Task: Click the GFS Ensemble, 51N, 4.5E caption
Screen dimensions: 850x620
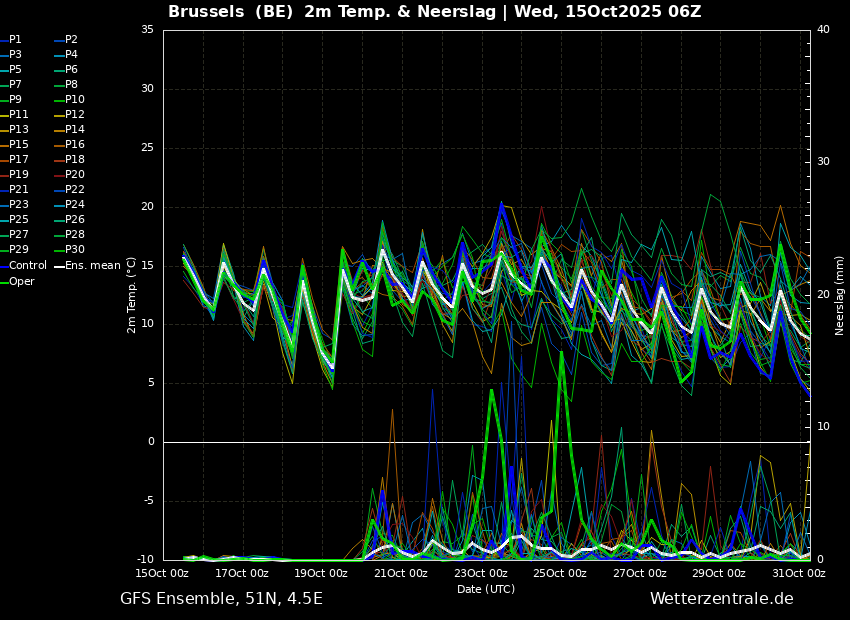Action: pos(221,599)
